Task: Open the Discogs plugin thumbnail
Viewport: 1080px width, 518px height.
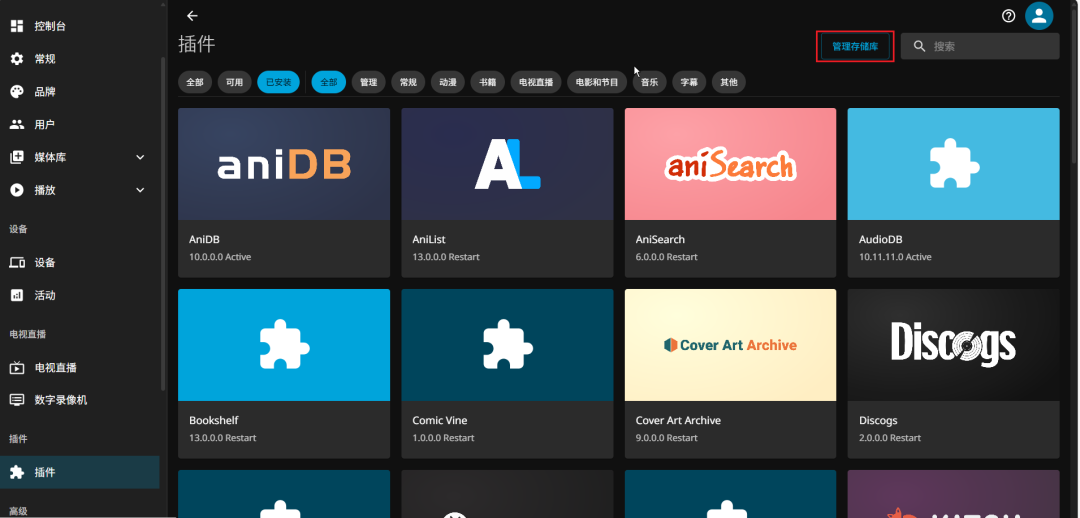Action: click(x=953, y=344)
